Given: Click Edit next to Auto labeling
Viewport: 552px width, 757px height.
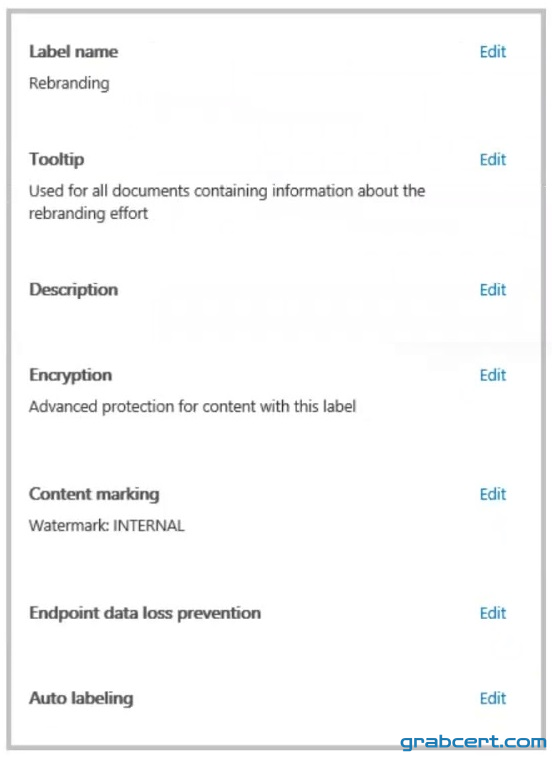Looking at the screenshot, I should tap(493, 698).
